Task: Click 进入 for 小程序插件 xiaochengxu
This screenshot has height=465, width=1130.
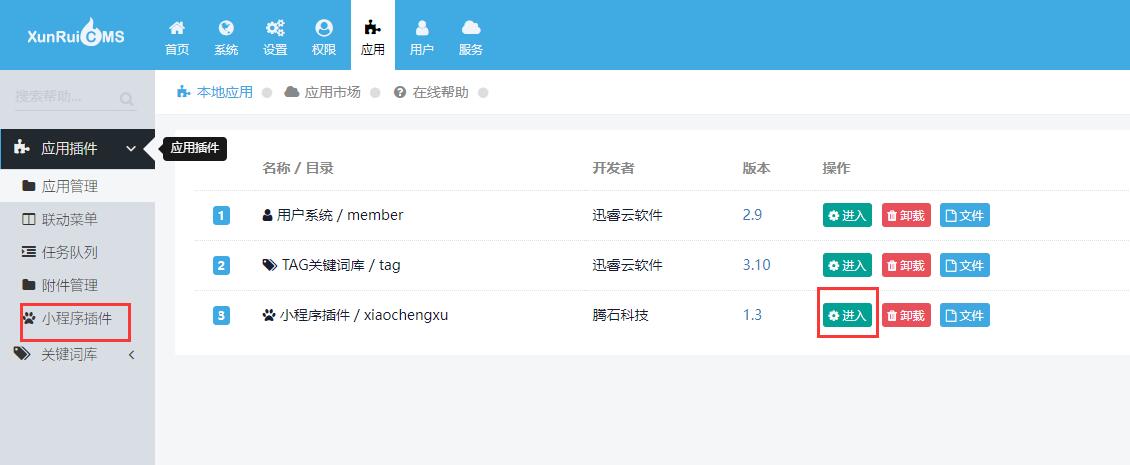Action: (848, 315)
